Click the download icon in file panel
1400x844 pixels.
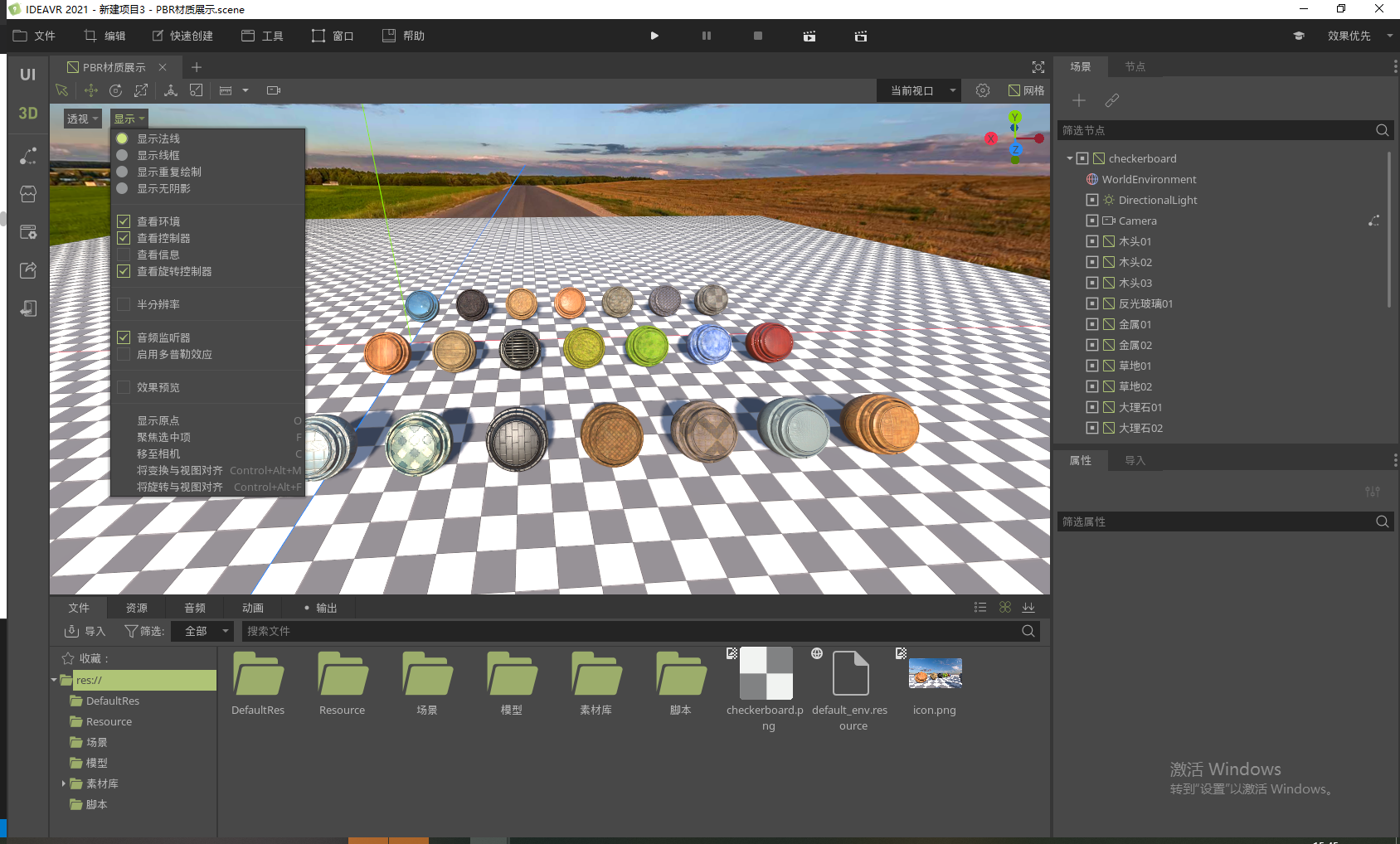pyautogui.click(x=1028, y=608)
